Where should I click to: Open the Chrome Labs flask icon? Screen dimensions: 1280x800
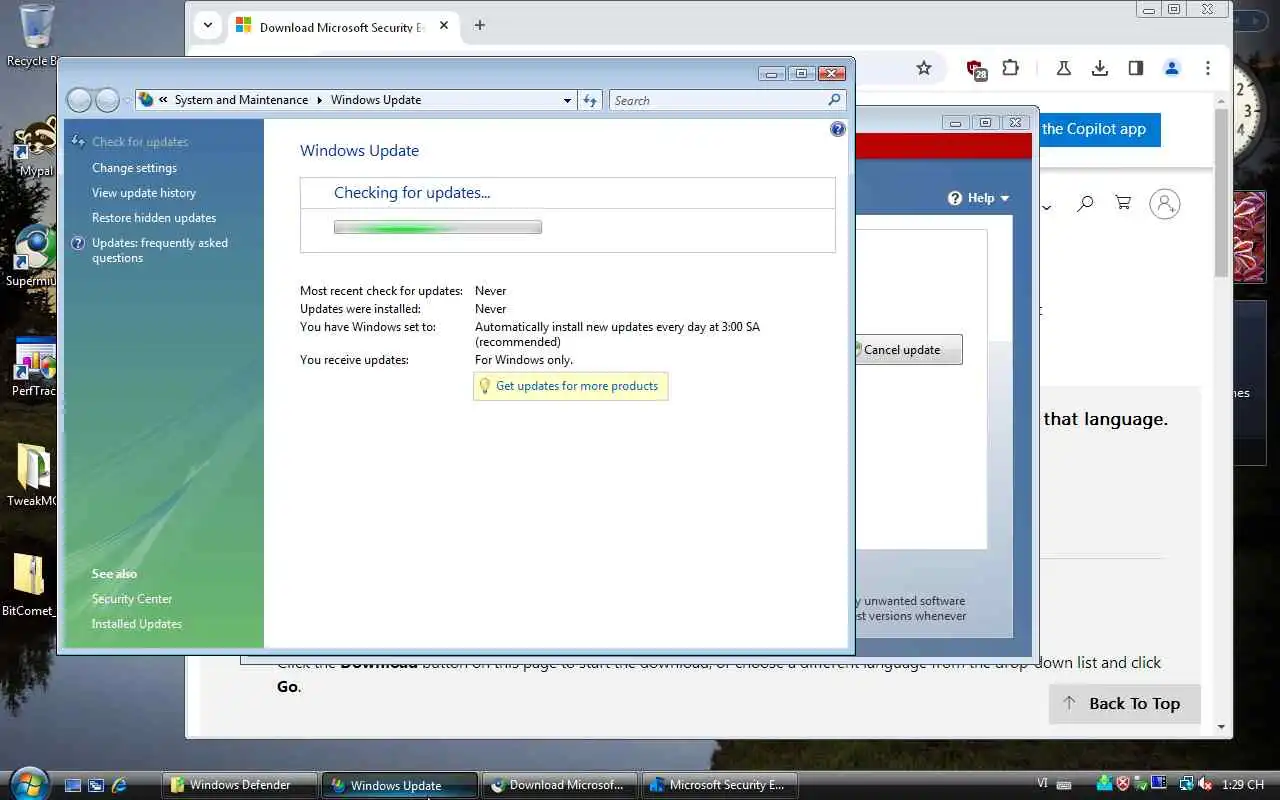coord(1063,68)
